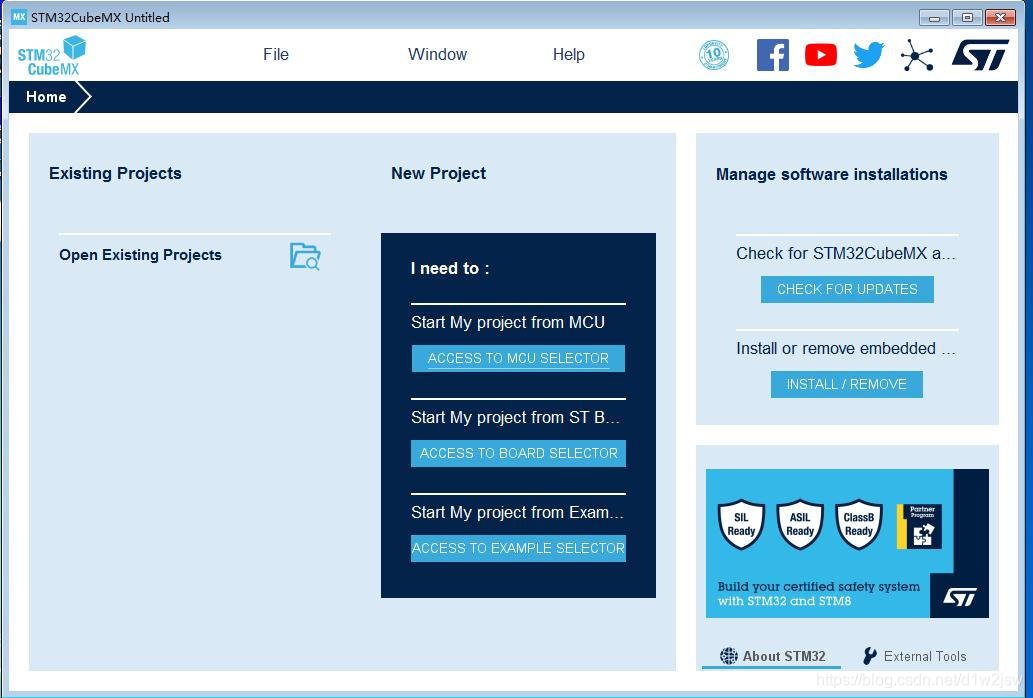
Task: Click 'Start My project from ST B…' text
Action: [515, 417]
